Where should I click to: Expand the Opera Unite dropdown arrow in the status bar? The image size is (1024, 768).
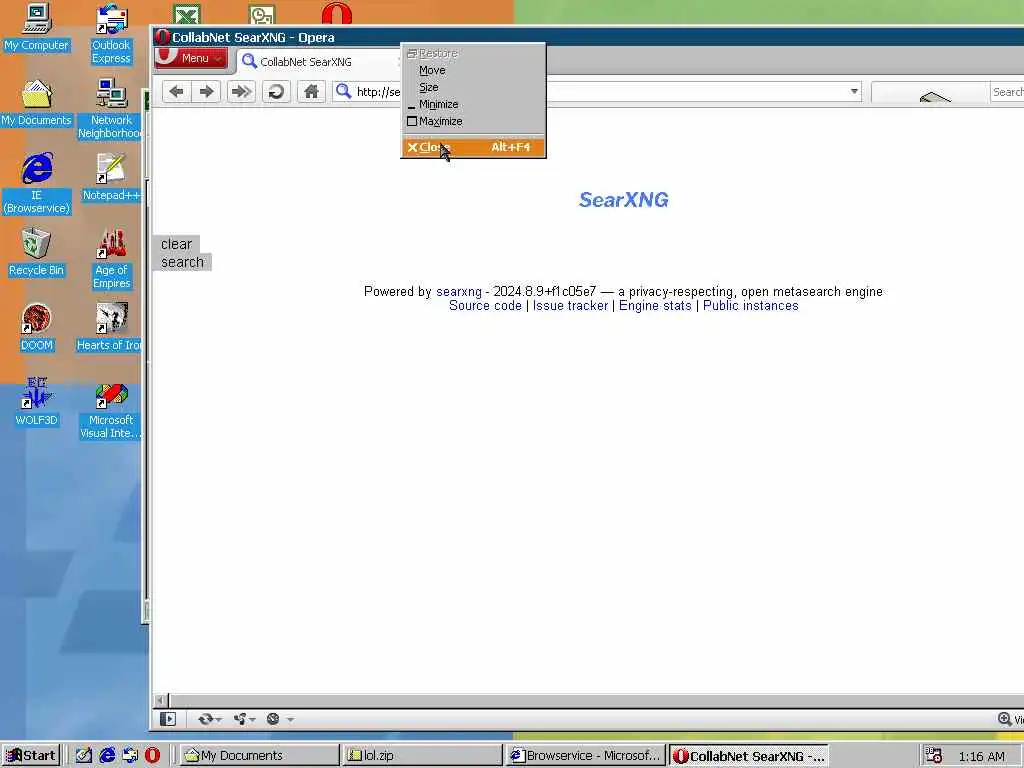point(252,720)
